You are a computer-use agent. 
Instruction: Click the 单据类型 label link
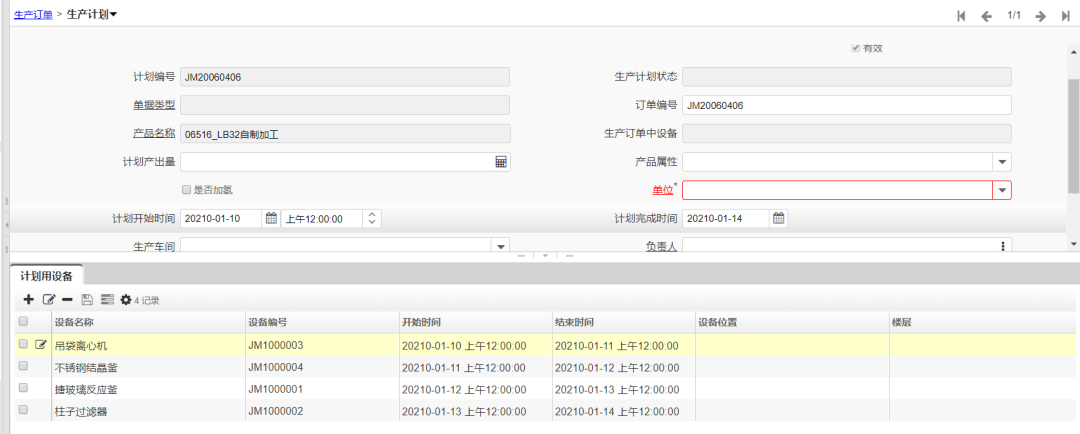click(154, 105)
